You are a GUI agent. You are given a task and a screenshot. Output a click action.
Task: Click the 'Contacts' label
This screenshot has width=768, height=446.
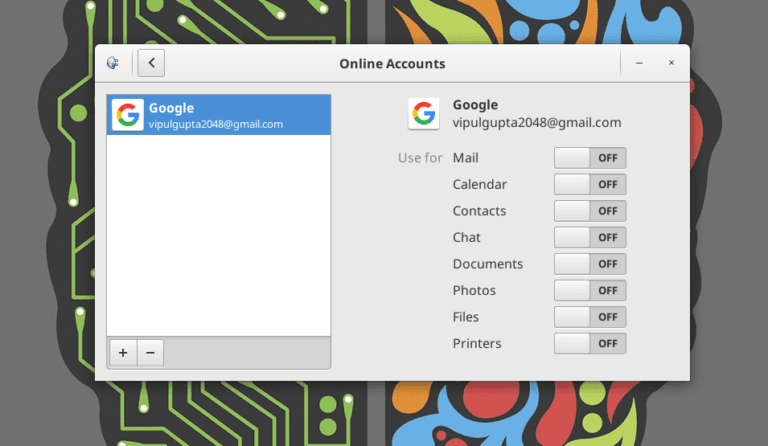pos(479,211)
